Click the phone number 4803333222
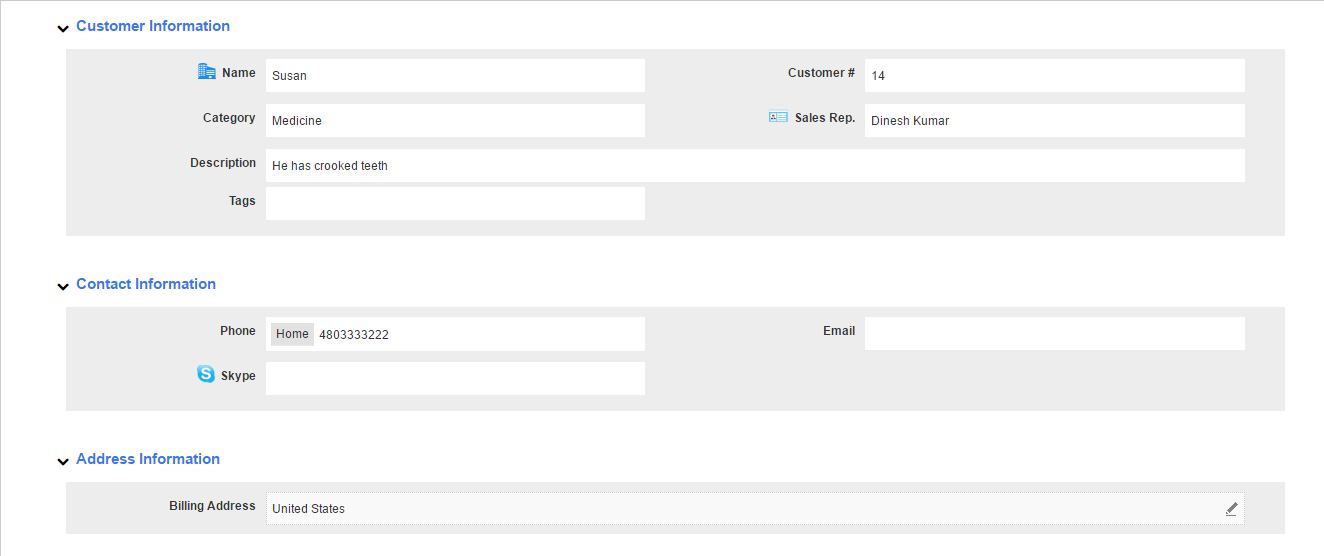Viewport: 1324px width, 556px height. point(354,335)
